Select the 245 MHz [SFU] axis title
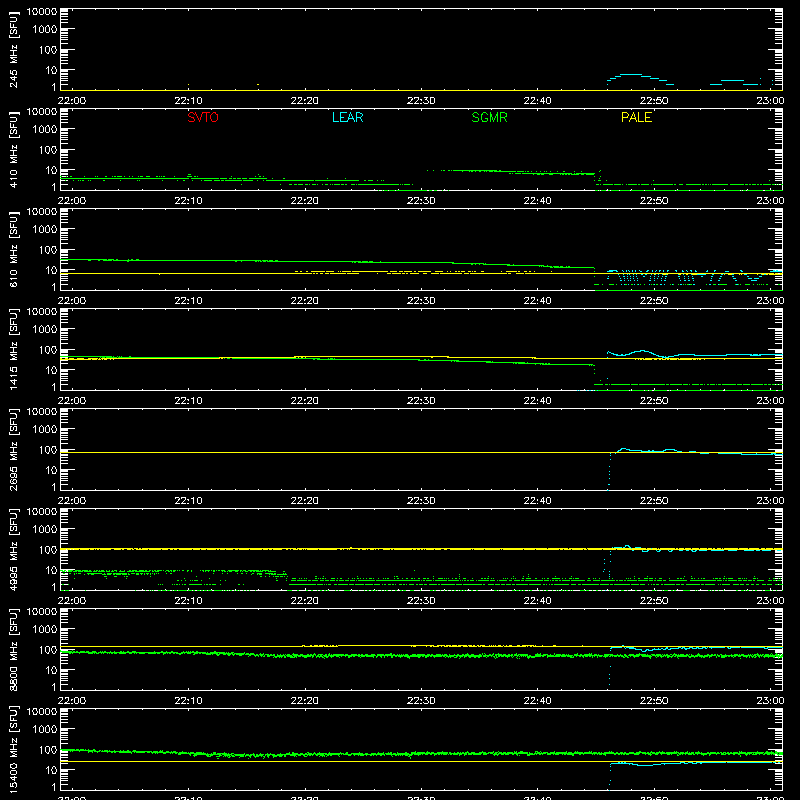Image resolution: width=800 pixels, height=800 pixels. [14, 51]
